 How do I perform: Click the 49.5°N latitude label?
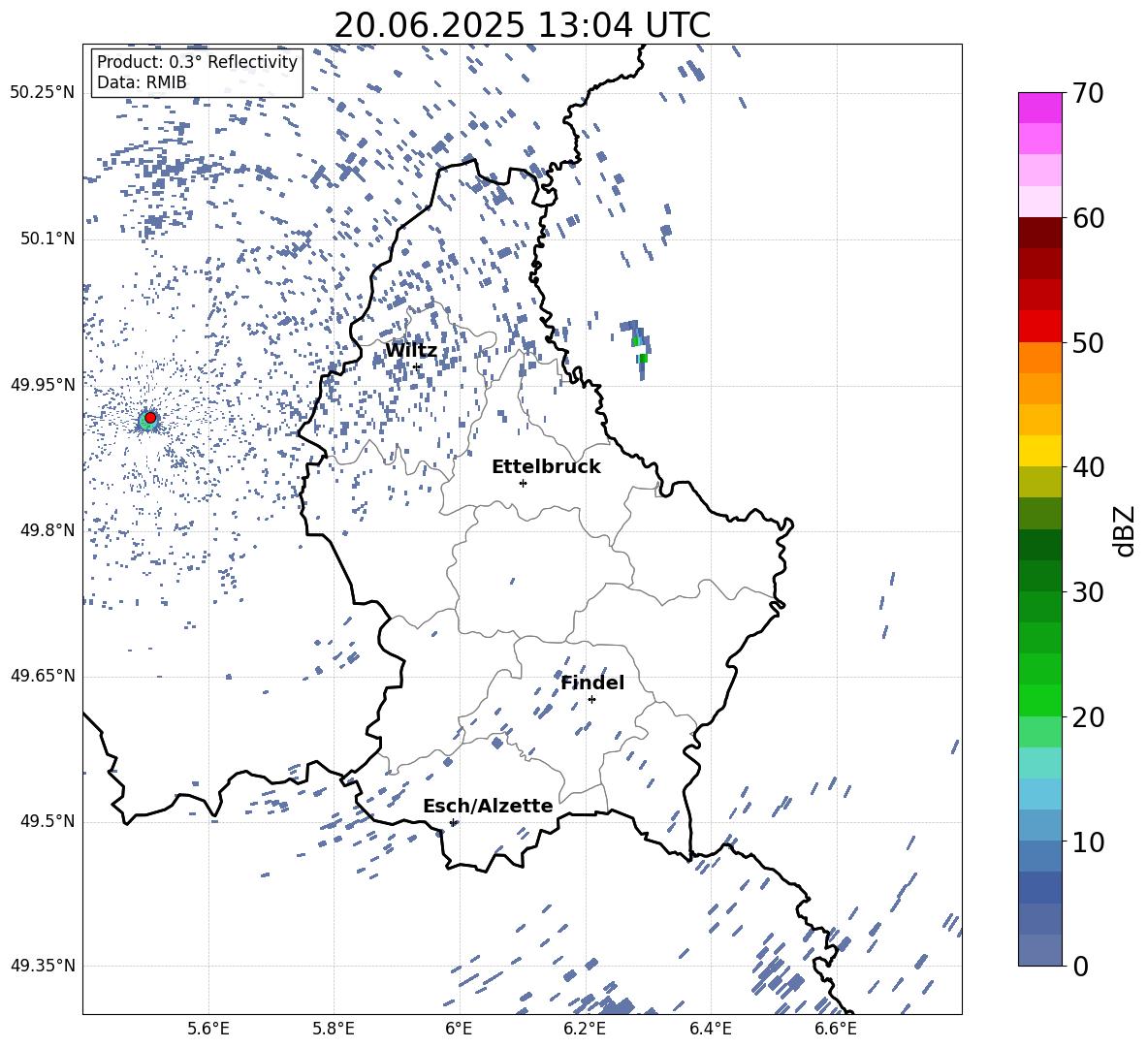[48, 821]
